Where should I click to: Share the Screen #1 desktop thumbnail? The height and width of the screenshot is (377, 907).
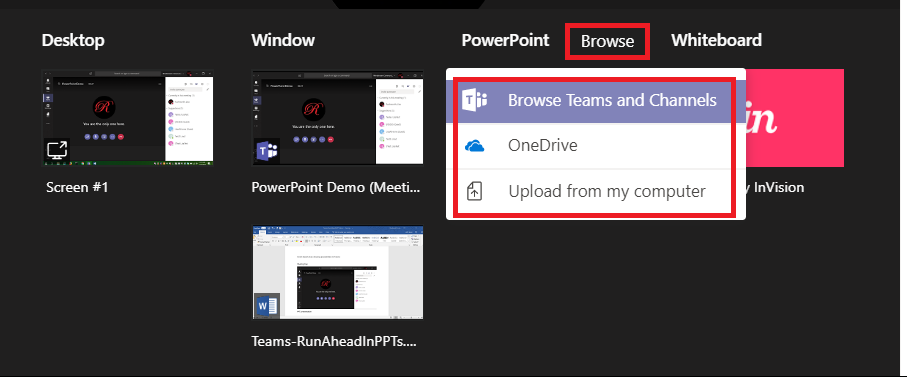pos(128,118)
